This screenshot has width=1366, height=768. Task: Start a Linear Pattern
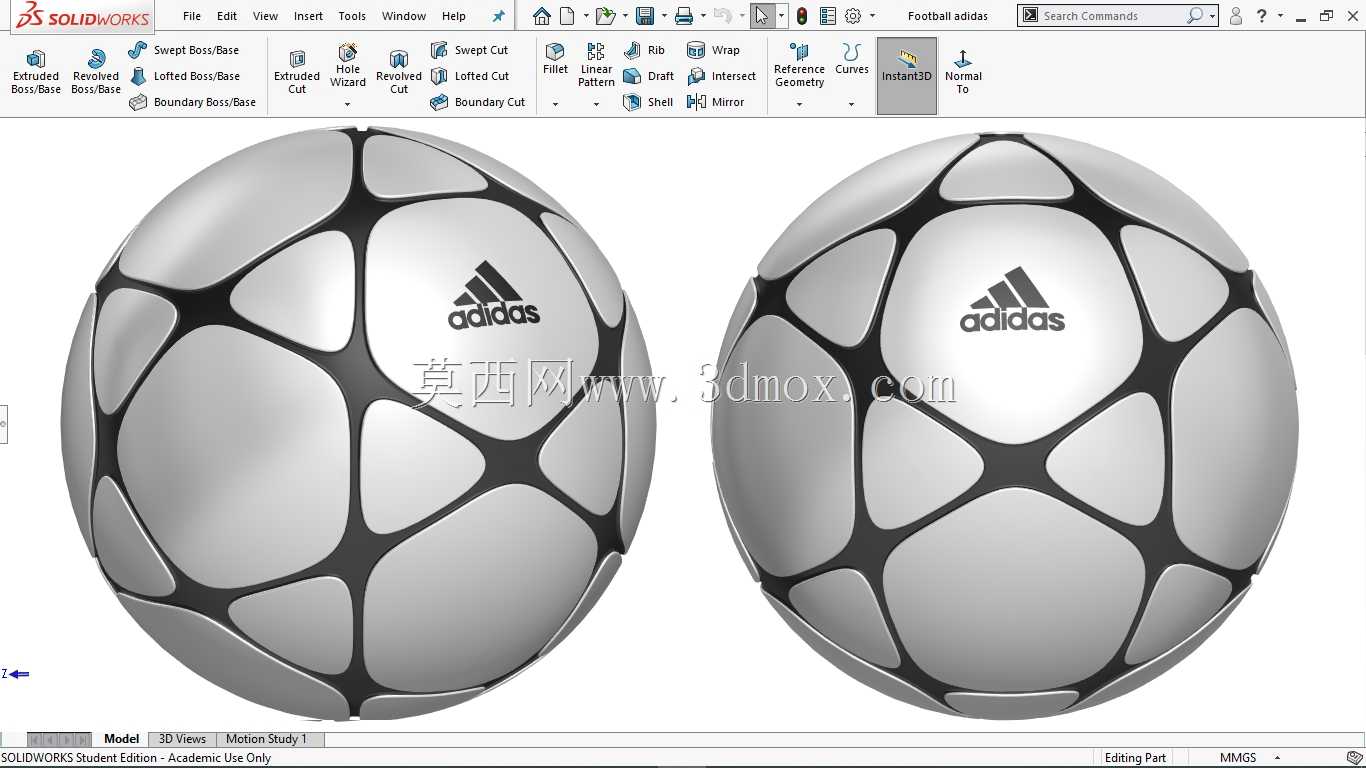pos(596,65)
